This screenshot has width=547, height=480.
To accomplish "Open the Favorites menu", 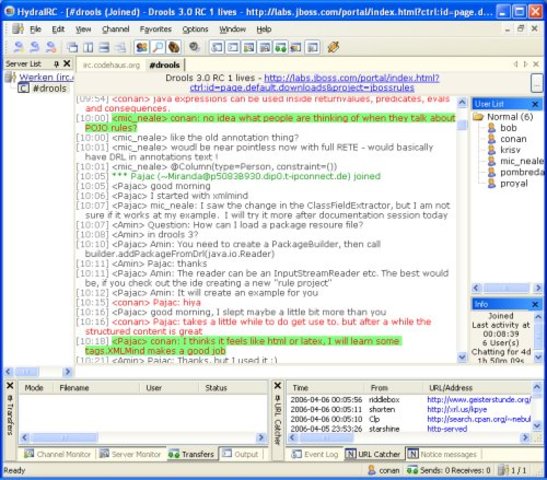I will [156, 29].
